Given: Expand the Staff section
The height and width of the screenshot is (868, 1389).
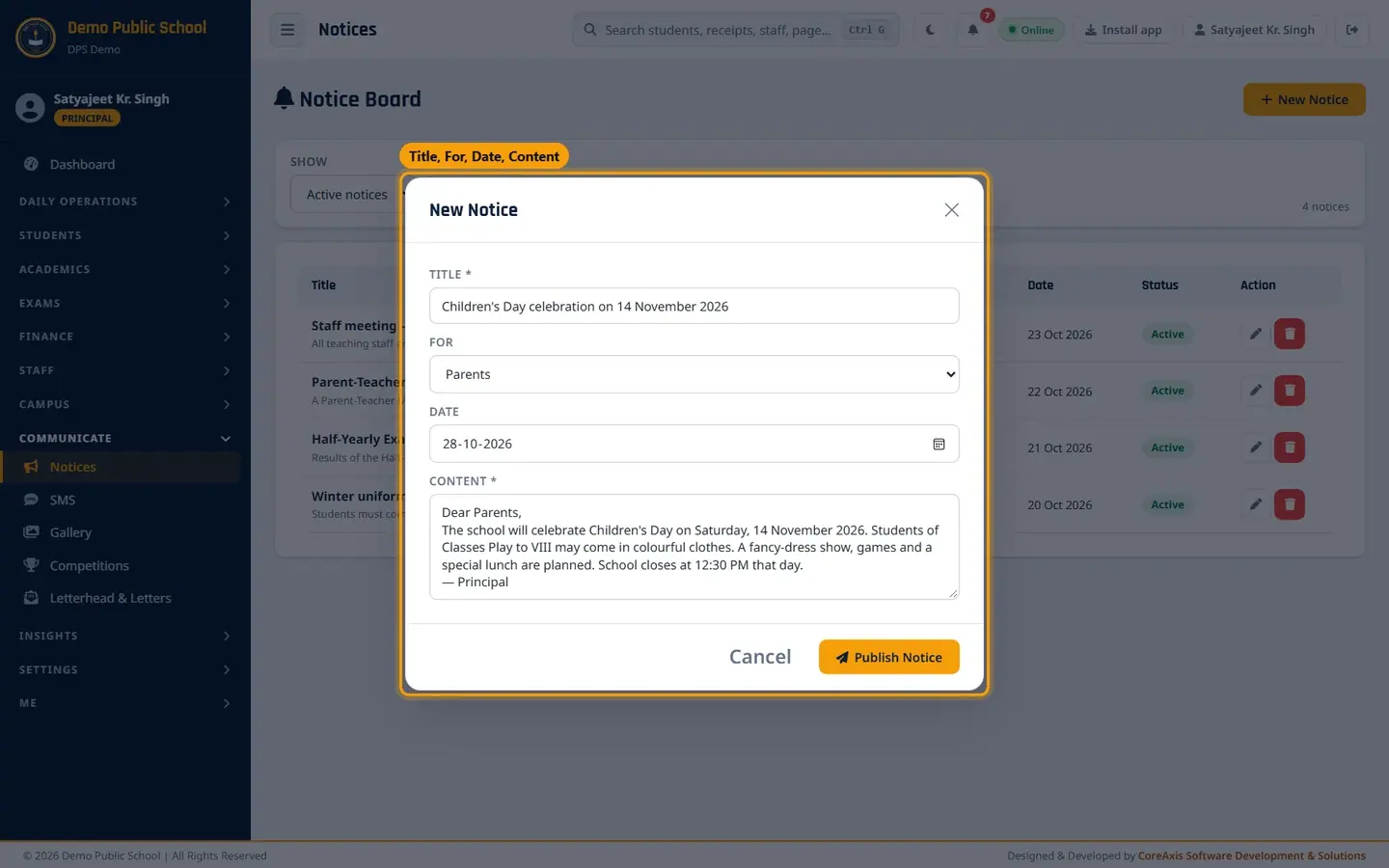Looking at the screenshot, I should point(125,370).
